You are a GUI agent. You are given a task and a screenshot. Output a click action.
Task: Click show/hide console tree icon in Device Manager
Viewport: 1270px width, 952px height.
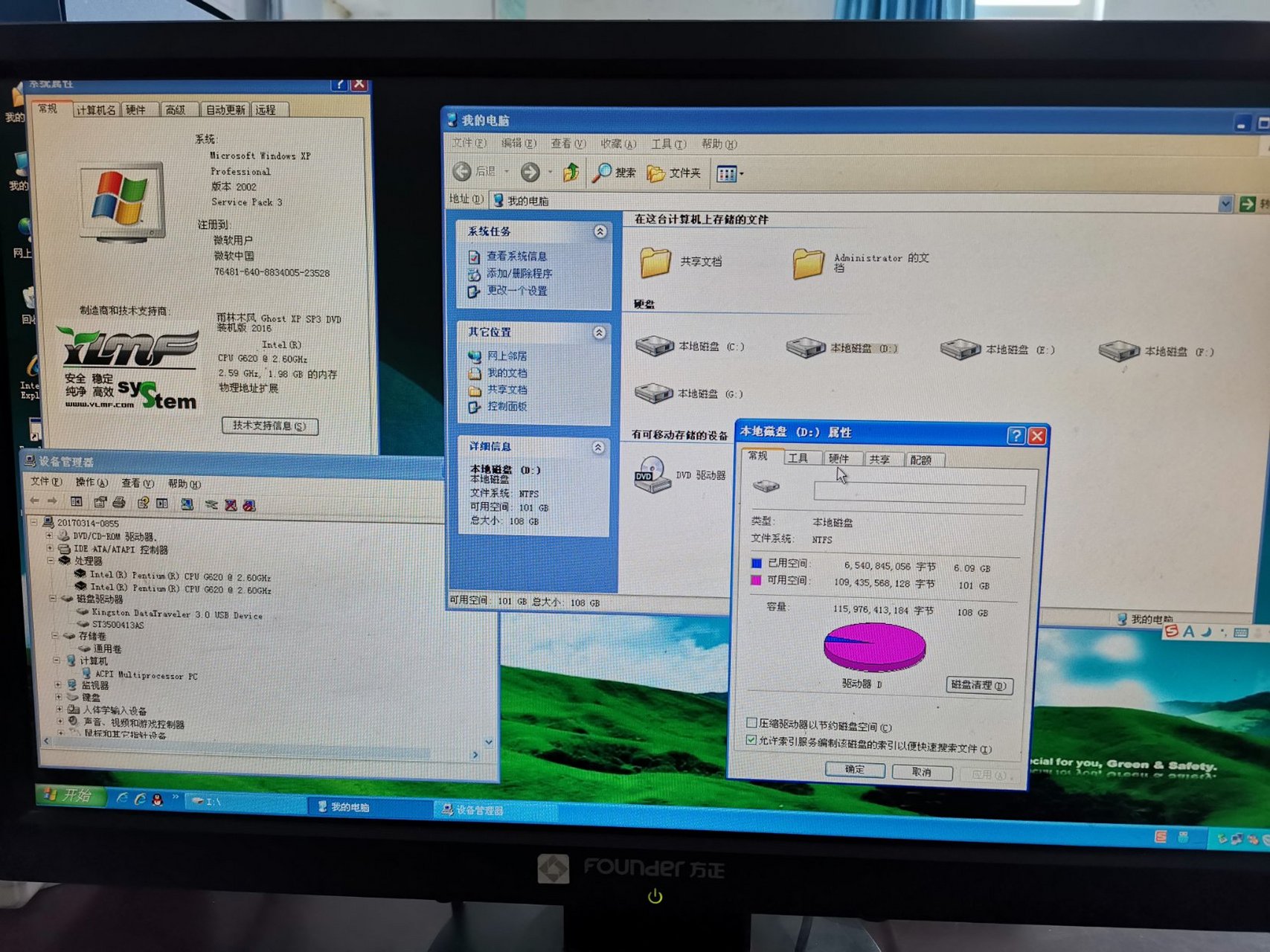click(x=76, y=502)
